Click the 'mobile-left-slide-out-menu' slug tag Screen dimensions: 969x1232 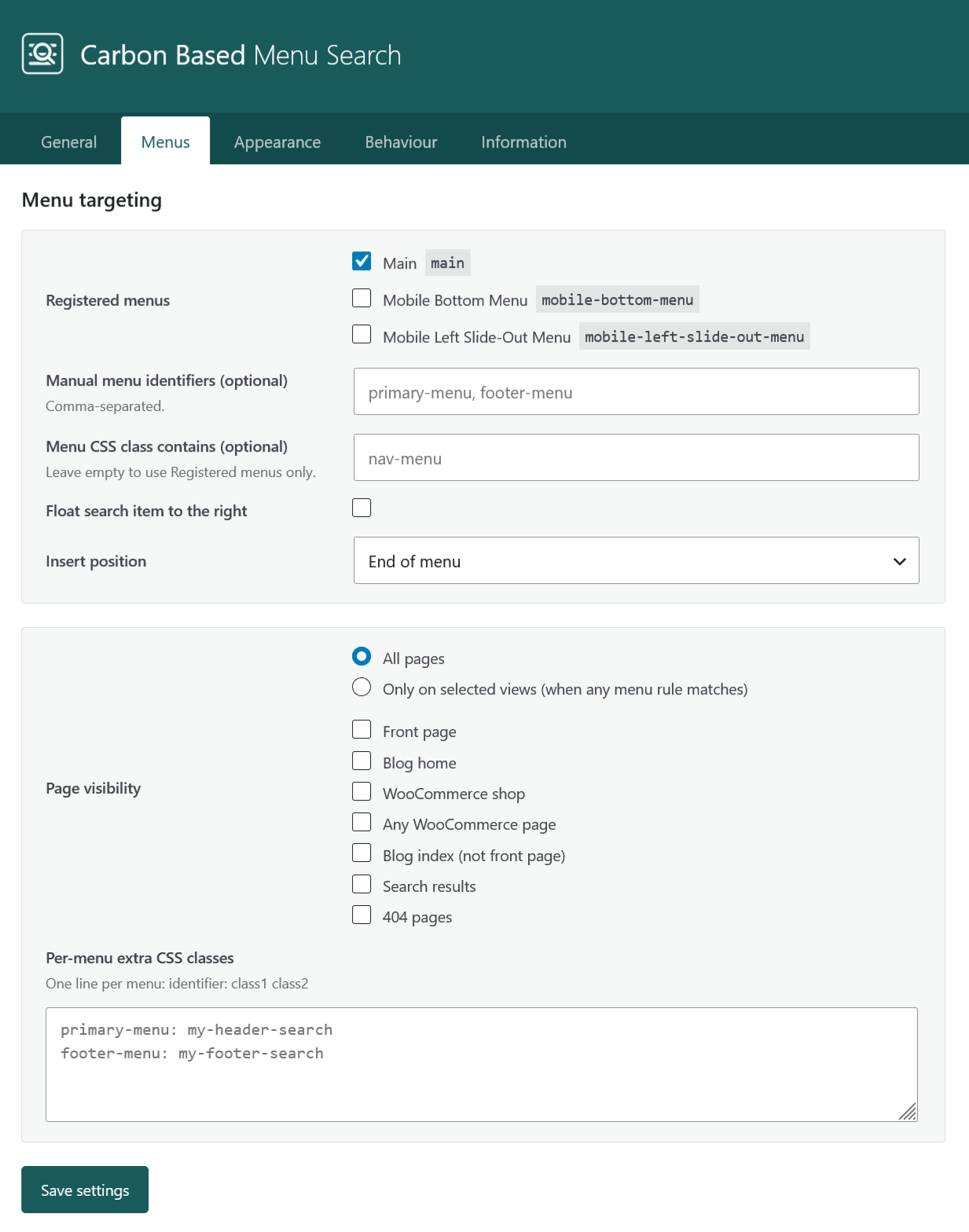point(694,336)
